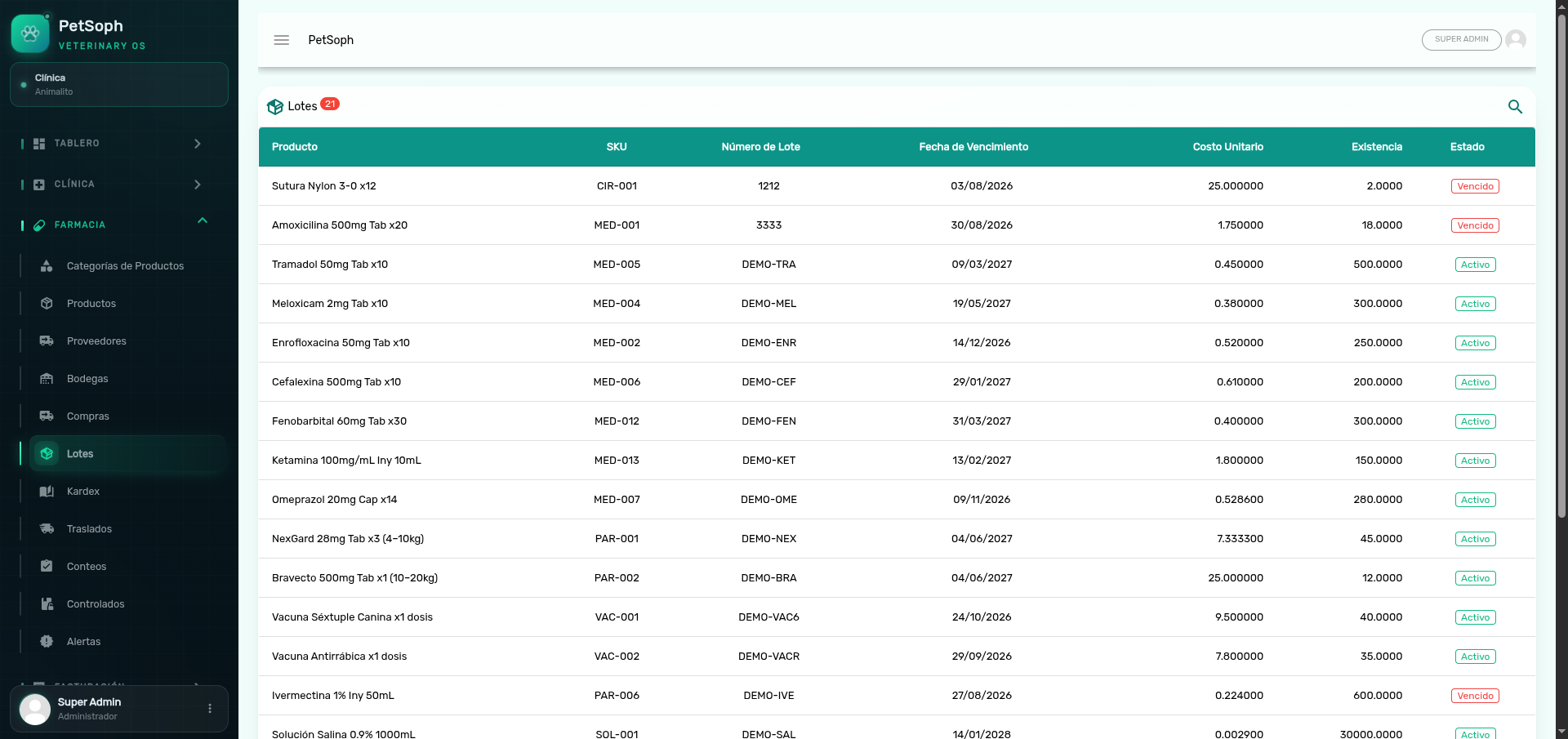This screenshot has height=739, width=1568.
Task: Click the Lotes cube icon in sidebar
Action: point(47,453)
